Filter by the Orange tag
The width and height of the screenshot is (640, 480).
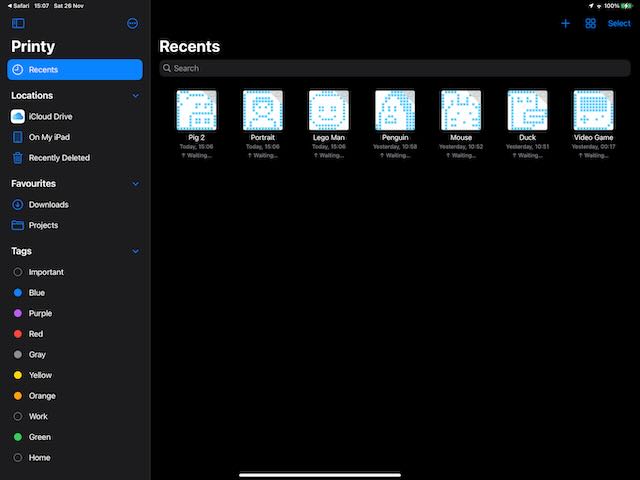(75, 396)
